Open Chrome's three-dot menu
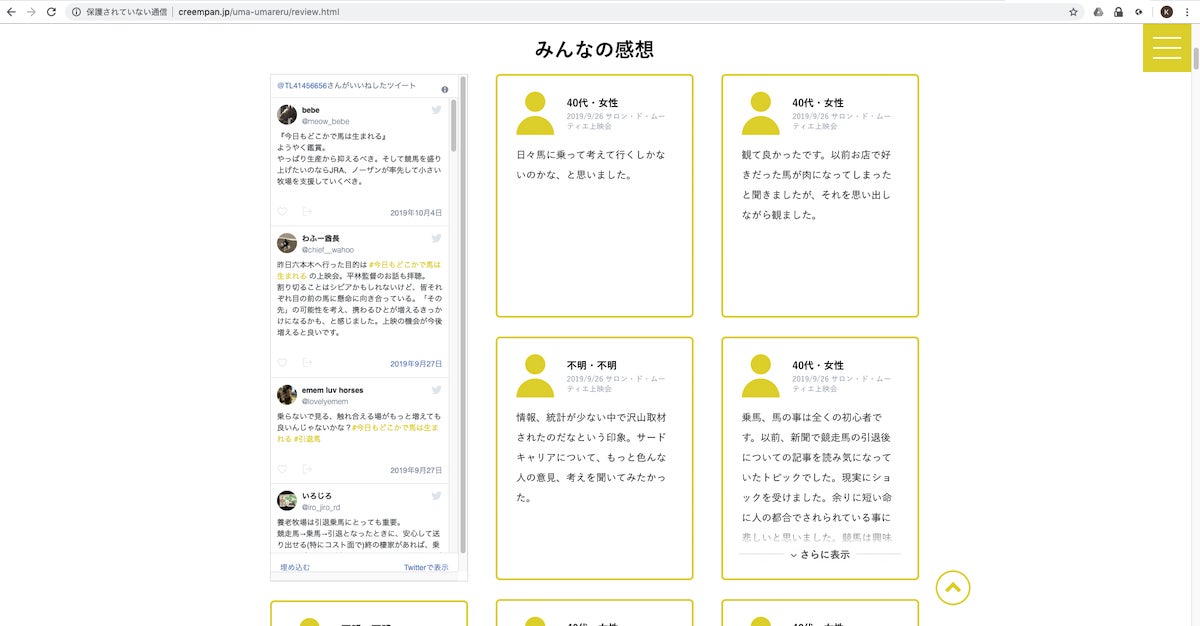1200x626 pixels. (1188, 12)
